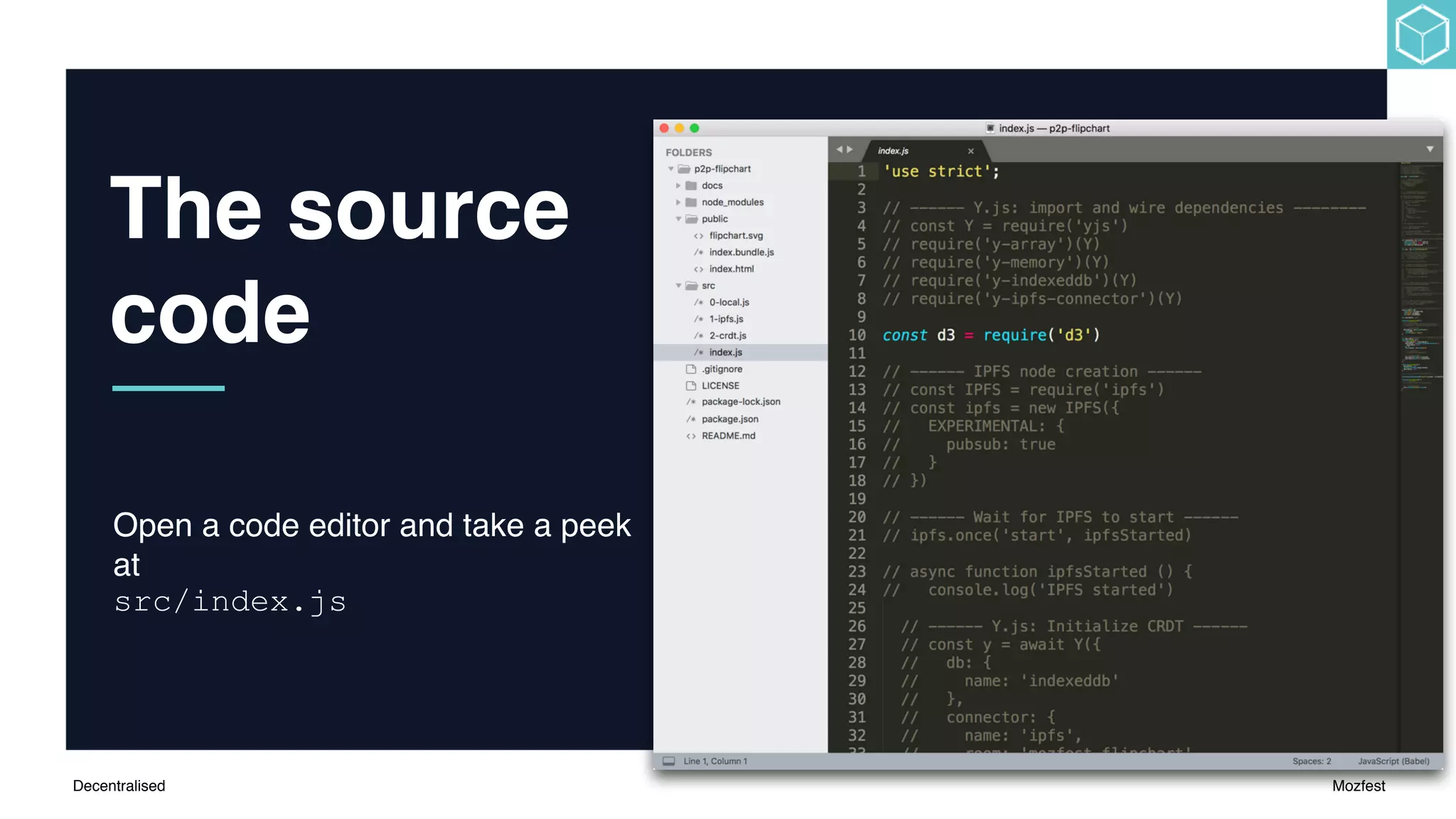Click the src folder icon
This screenshot has height=819, width=1456.
(x=691, y=286)
